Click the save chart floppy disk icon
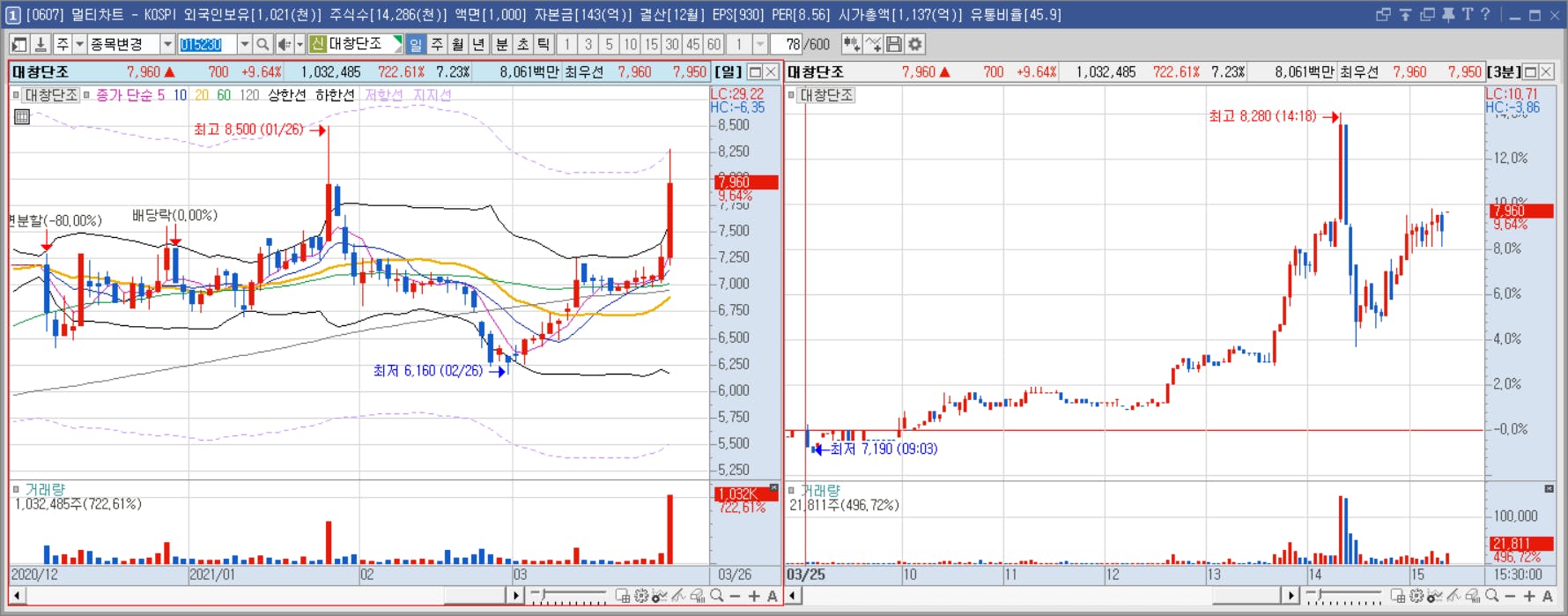Viewport: 1568px width, 616px height. coord(894,44)
